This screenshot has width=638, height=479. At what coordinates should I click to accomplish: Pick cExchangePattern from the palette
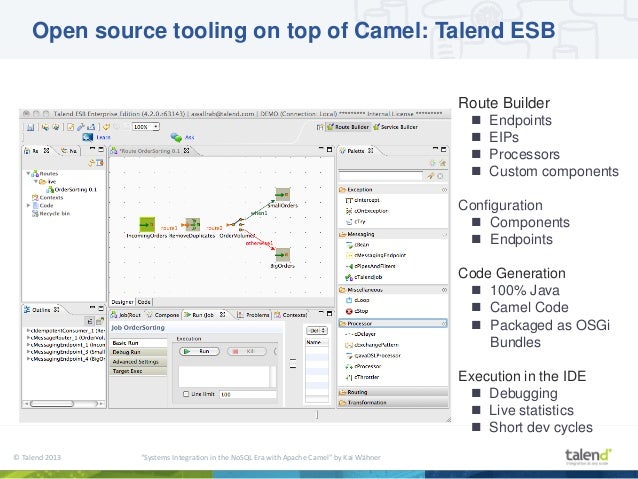(372, 345)
